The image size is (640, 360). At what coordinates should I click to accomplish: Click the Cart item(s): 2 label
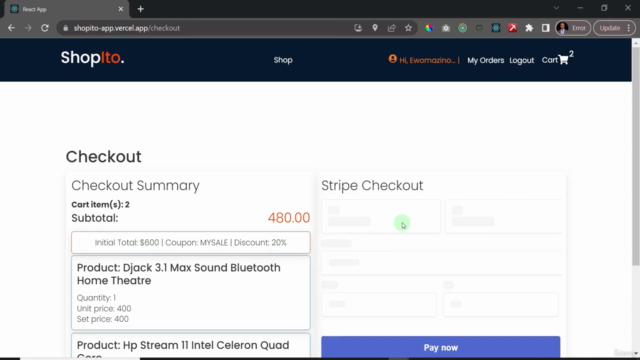coord(100,204)
